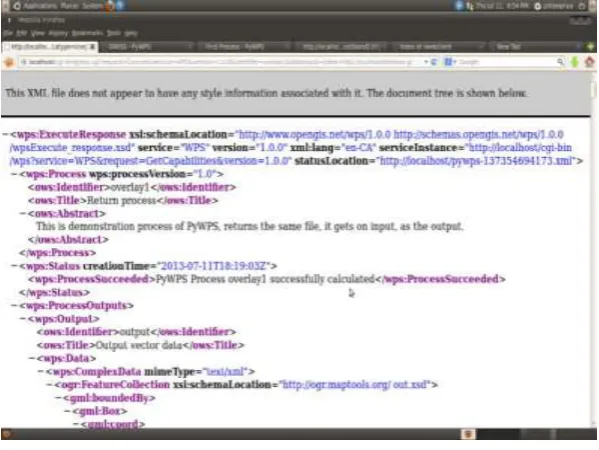Click the power icon in top panel
The height and width of the screenshot is (450, 599).
point(583,6)
